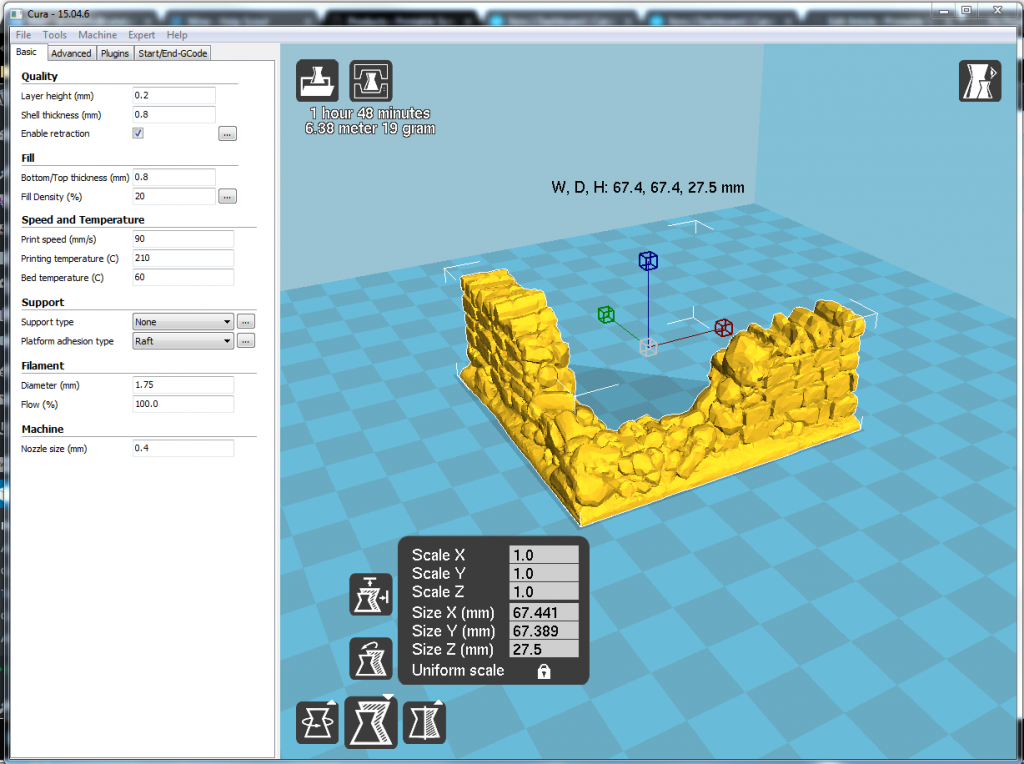Click the W, D, H dimensions label

[x=648, y=188]
